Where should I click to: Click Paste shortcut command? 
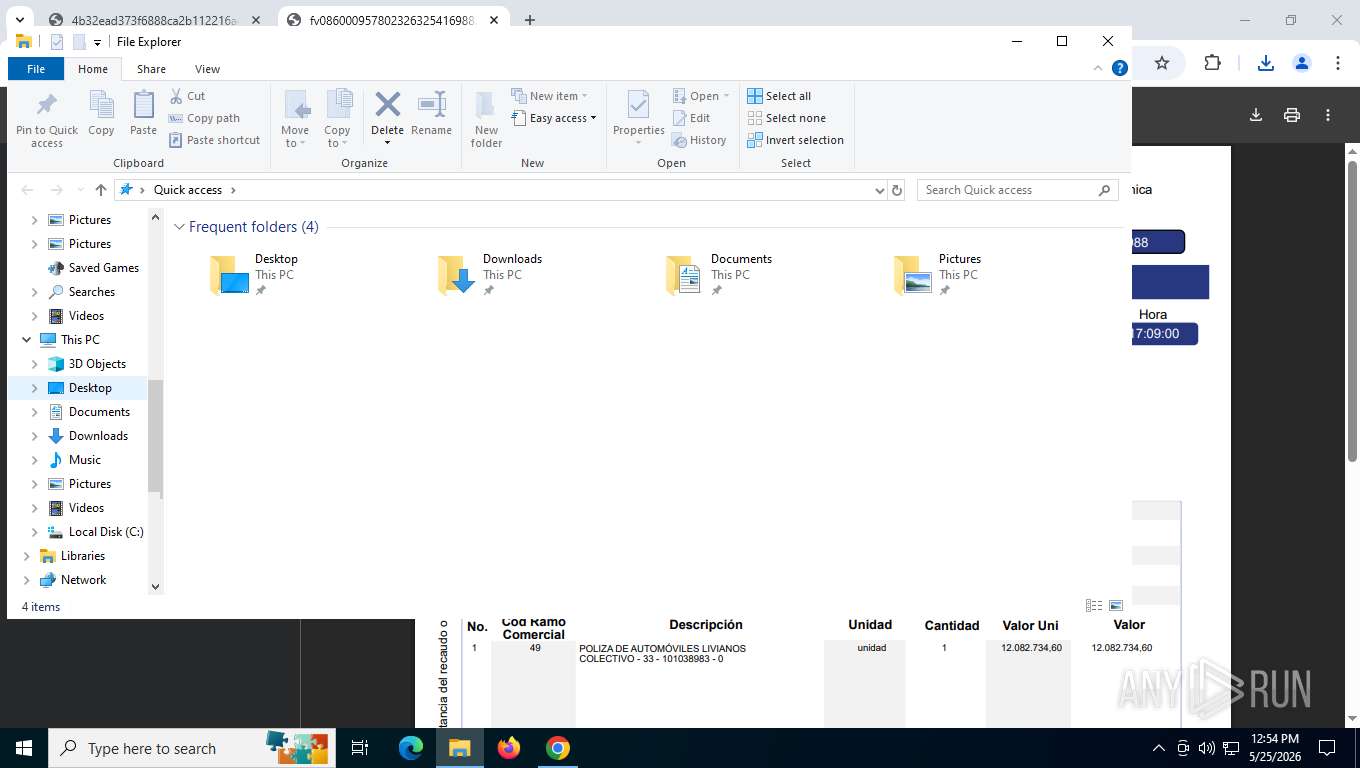[x=214, y=140]
